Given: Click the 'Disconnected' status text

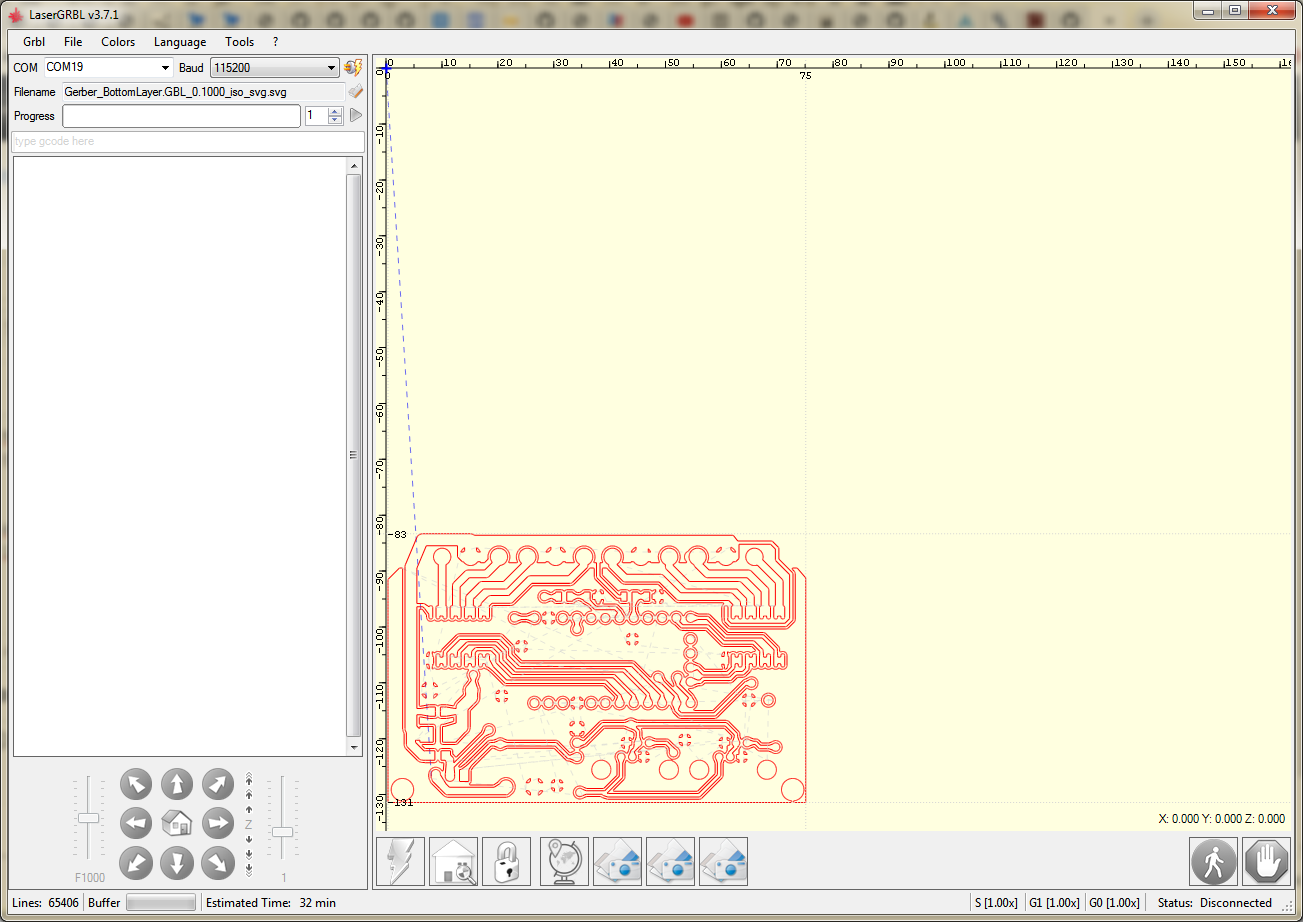Looking at the screenshot, I should point(1236,903).
